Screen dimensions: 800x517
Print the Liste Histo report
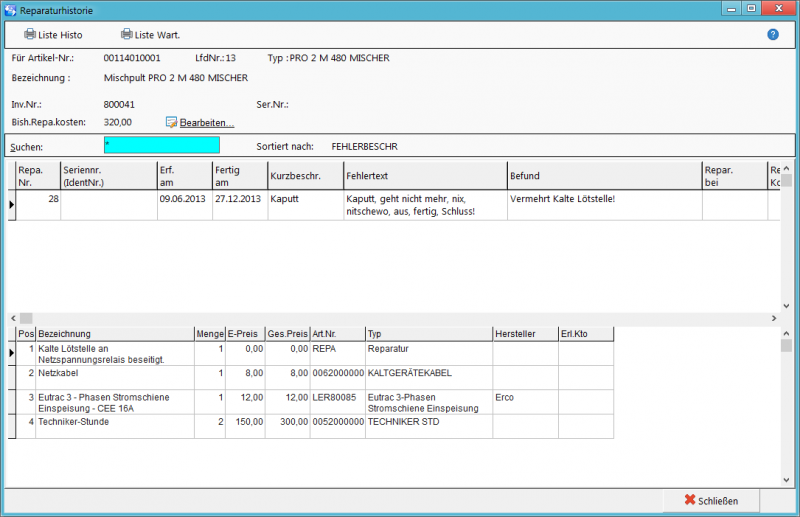(53, 35)
